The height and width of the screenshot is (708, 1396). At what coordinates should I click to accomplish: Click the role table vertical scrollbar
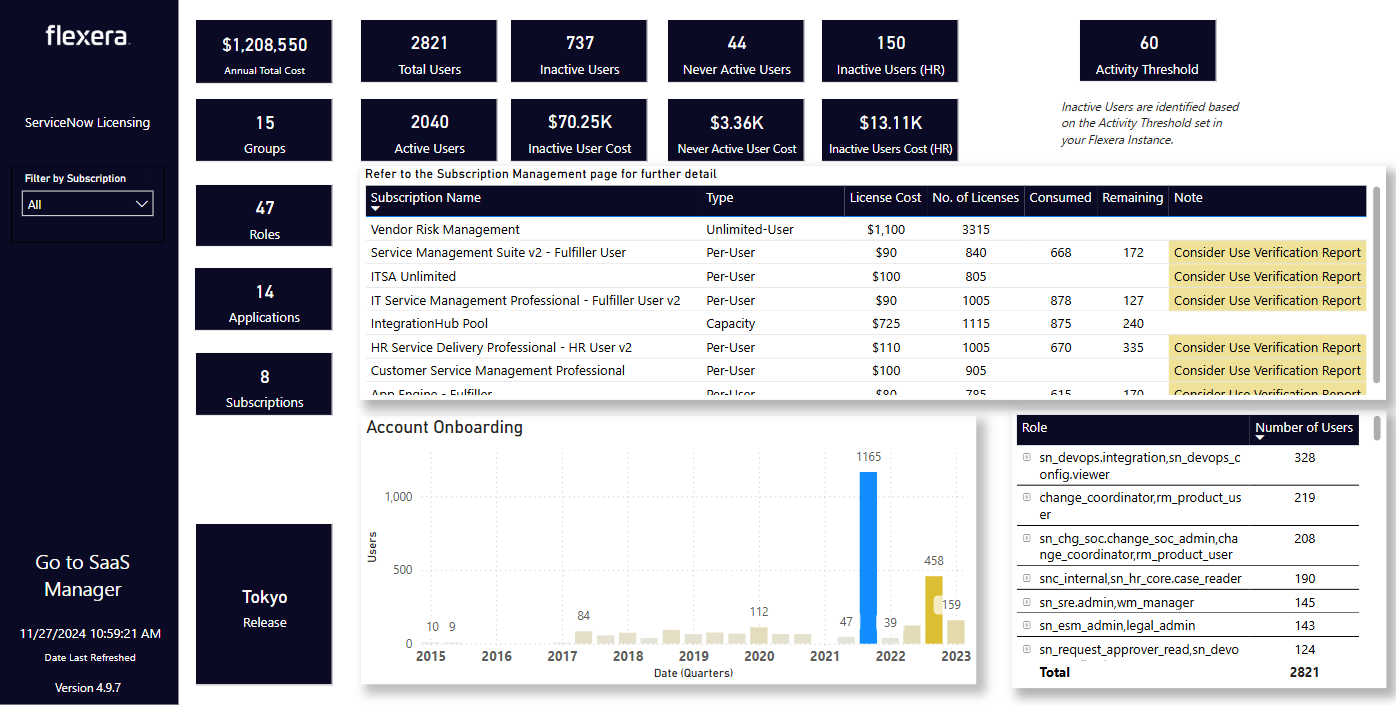1378,430
